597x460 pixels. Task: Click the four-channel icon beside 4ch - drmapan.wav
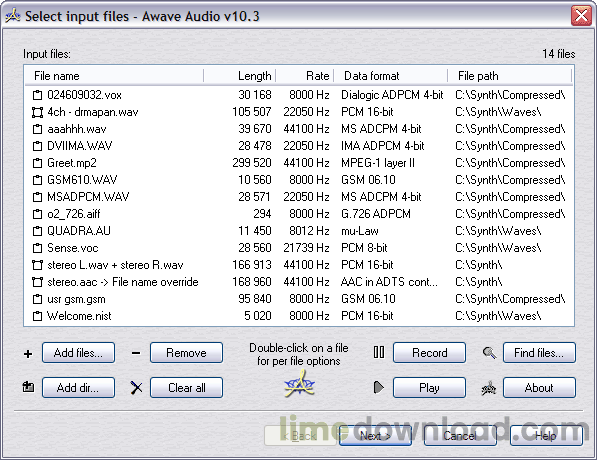[37, 112]
